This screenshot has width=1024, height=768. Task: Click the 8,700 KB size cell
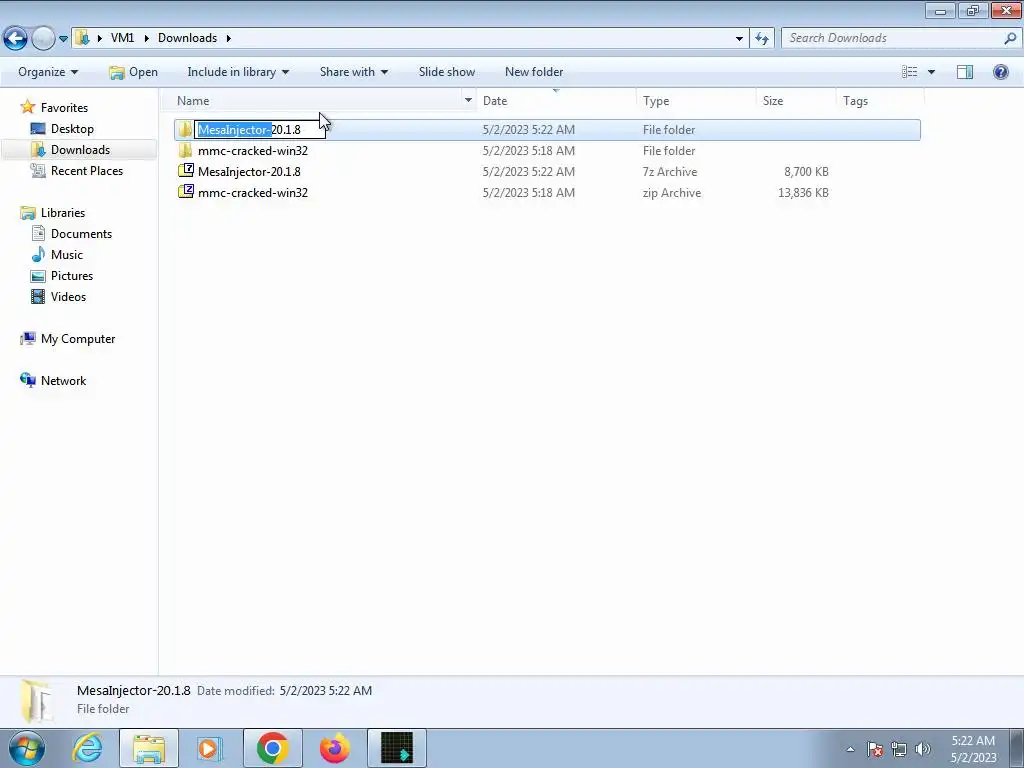click(x=806, y=172)
